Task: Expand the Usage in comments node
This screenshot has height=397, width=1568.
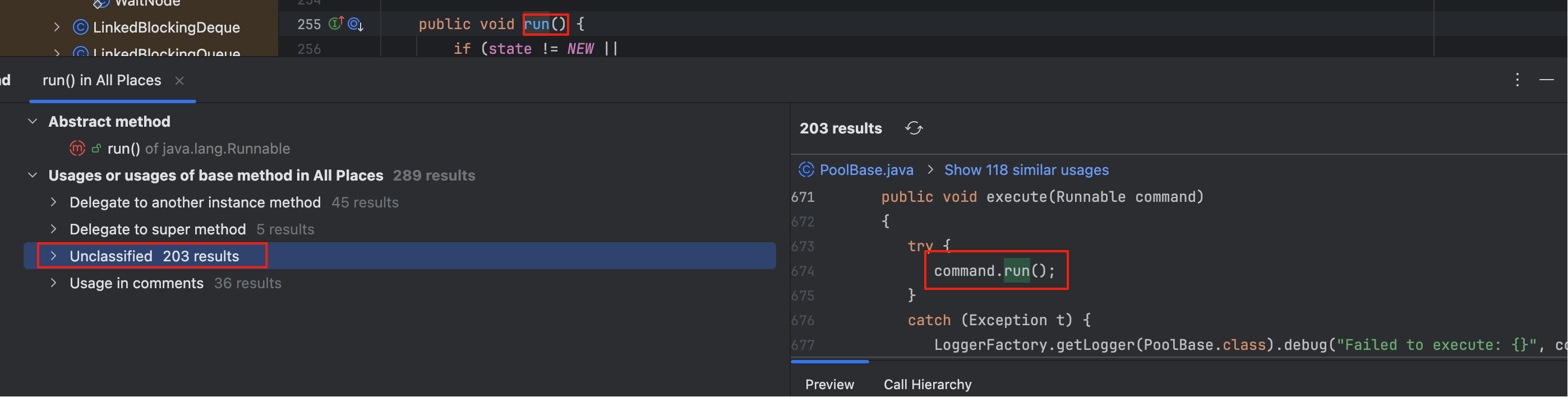Action: [54, 283]
